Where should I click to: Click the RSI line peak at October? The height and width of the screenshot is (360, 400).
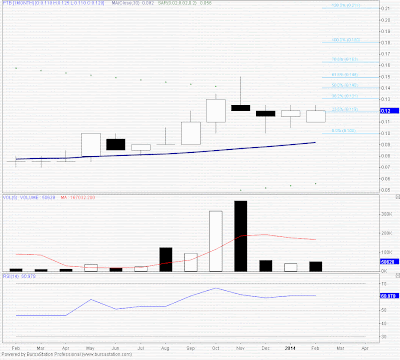216,288
